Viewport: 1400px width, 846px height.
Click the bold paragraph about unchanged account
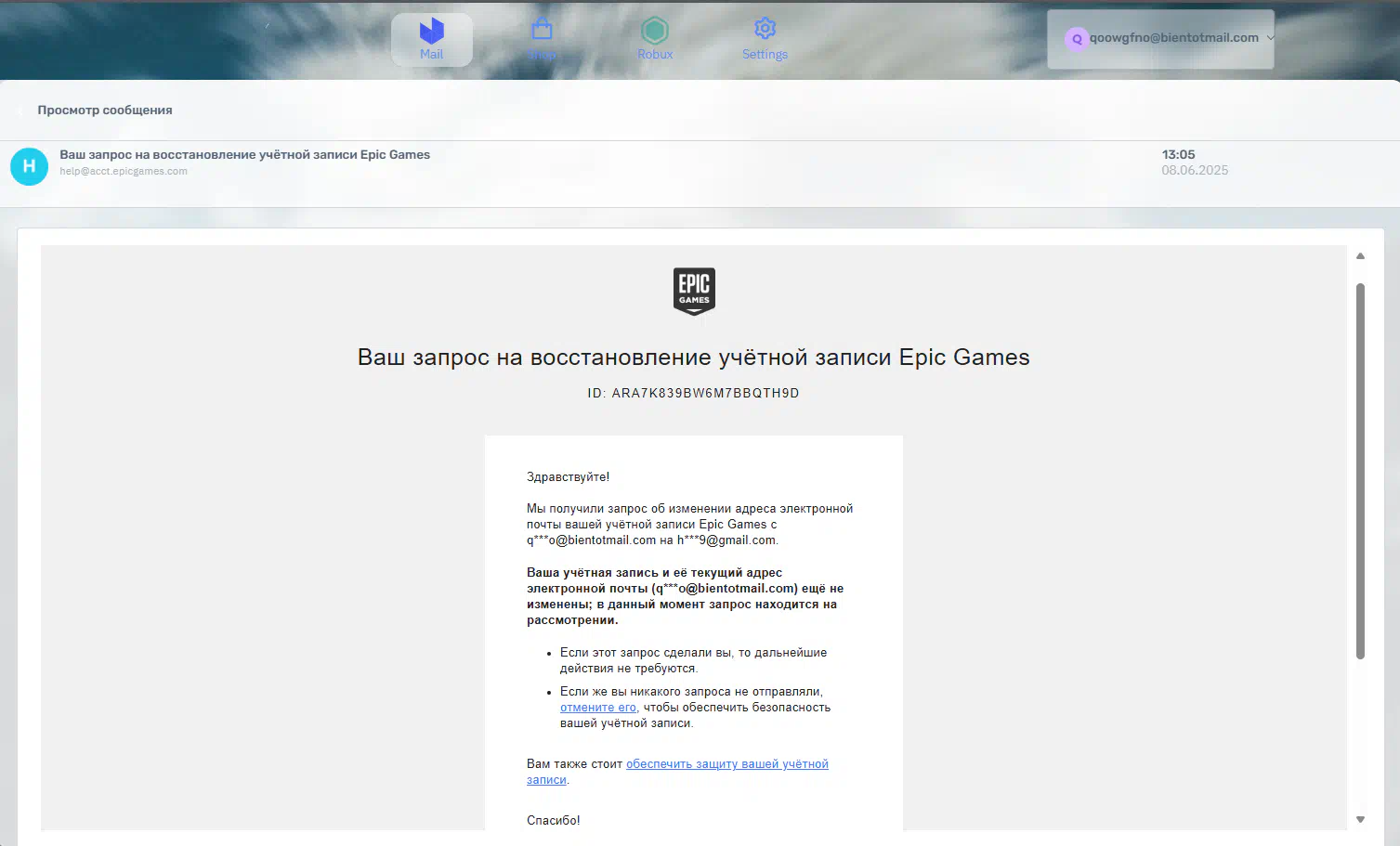(686, 596)
